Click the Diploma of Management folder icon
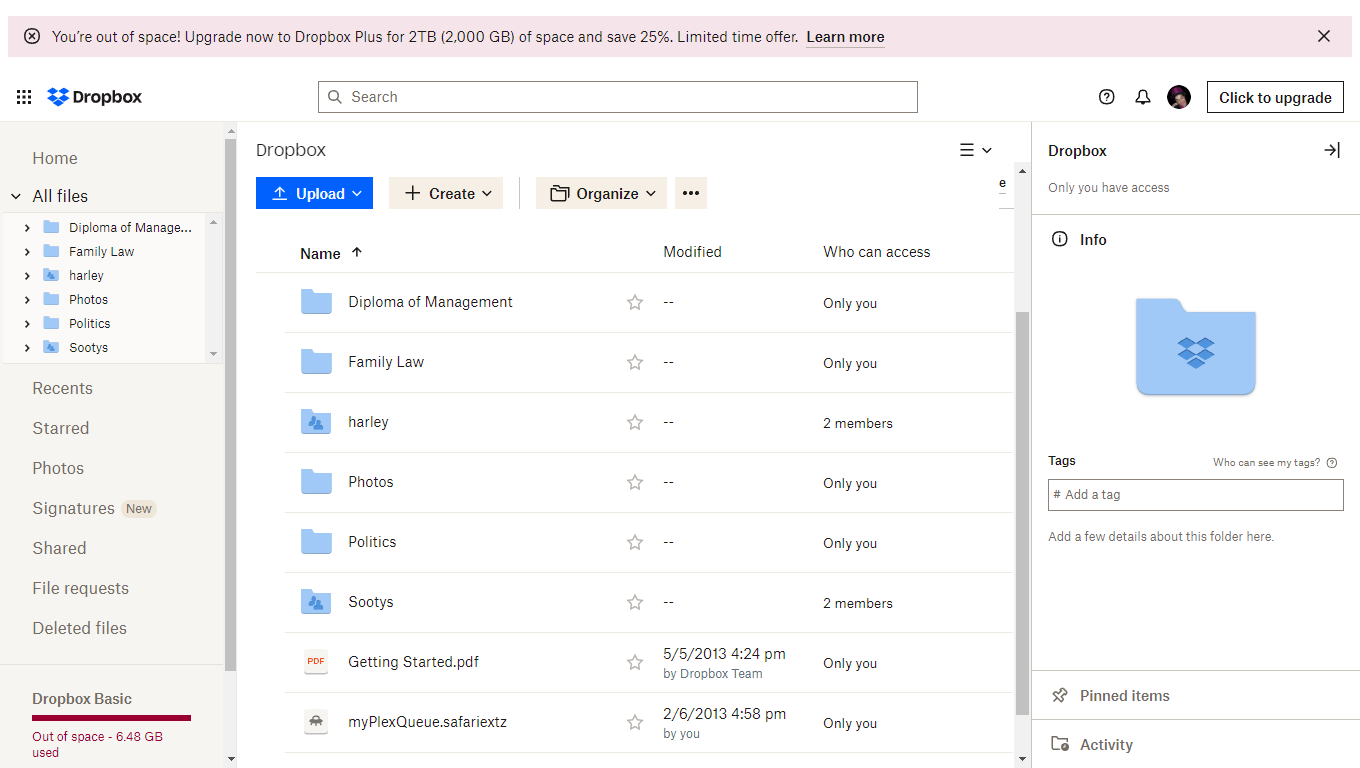The image size is (1360, 768). coord(316,302)
